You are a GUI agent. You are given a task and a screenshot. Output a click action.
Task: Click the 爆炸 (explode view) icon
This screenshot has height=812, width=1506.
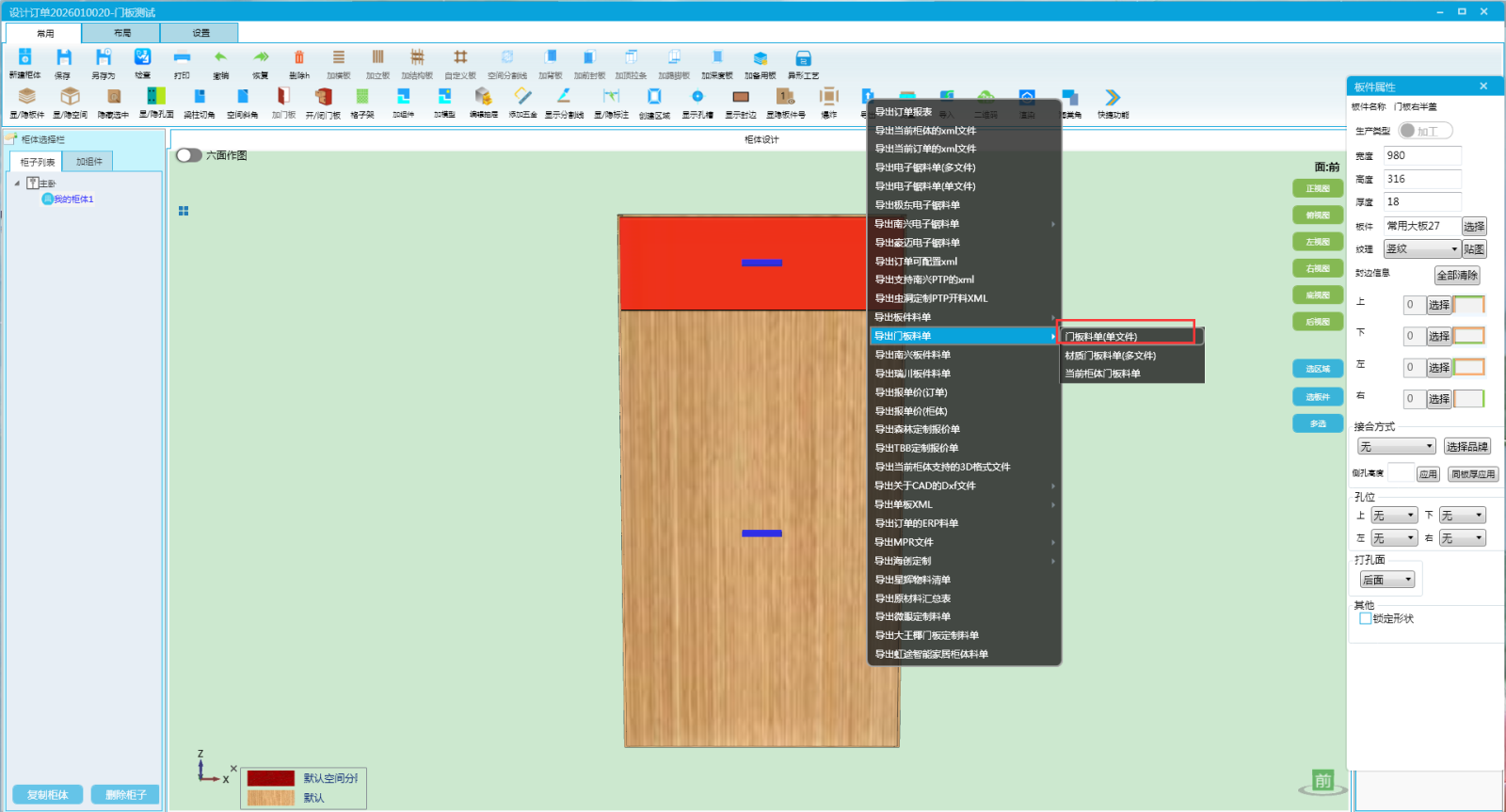[x=828, y=97]
